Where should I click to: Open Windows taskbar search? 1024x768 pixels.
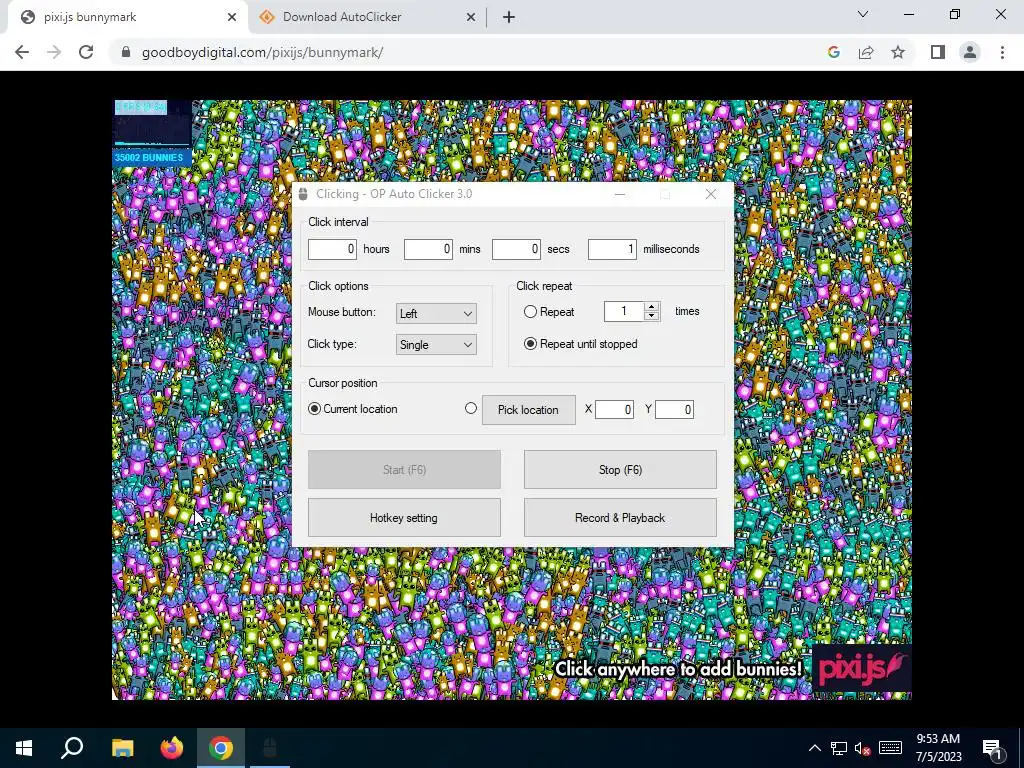[72, 748]
